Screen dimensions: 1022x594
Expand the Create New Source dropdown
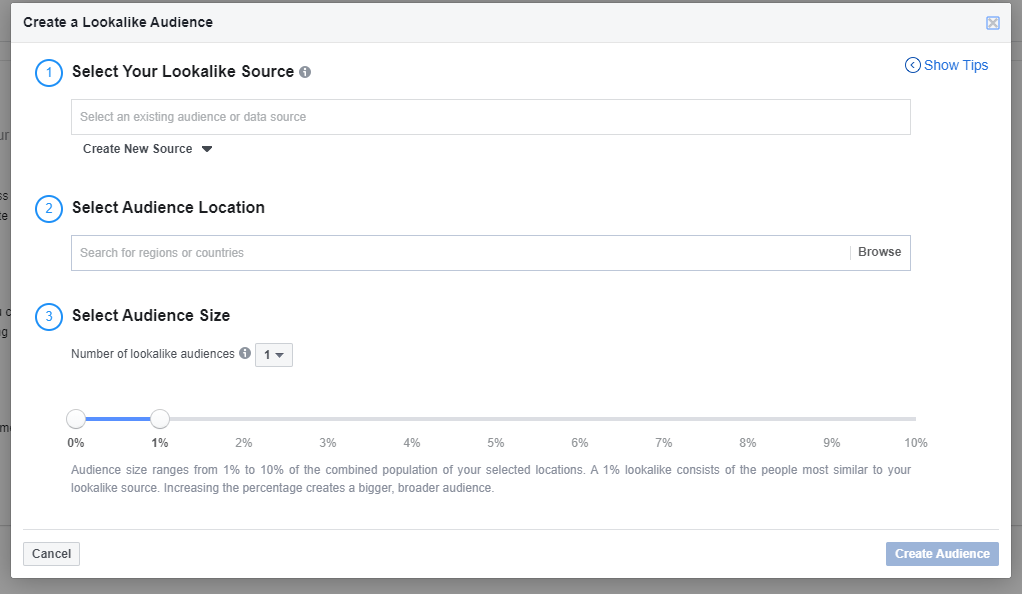click(x=147, y=149)
